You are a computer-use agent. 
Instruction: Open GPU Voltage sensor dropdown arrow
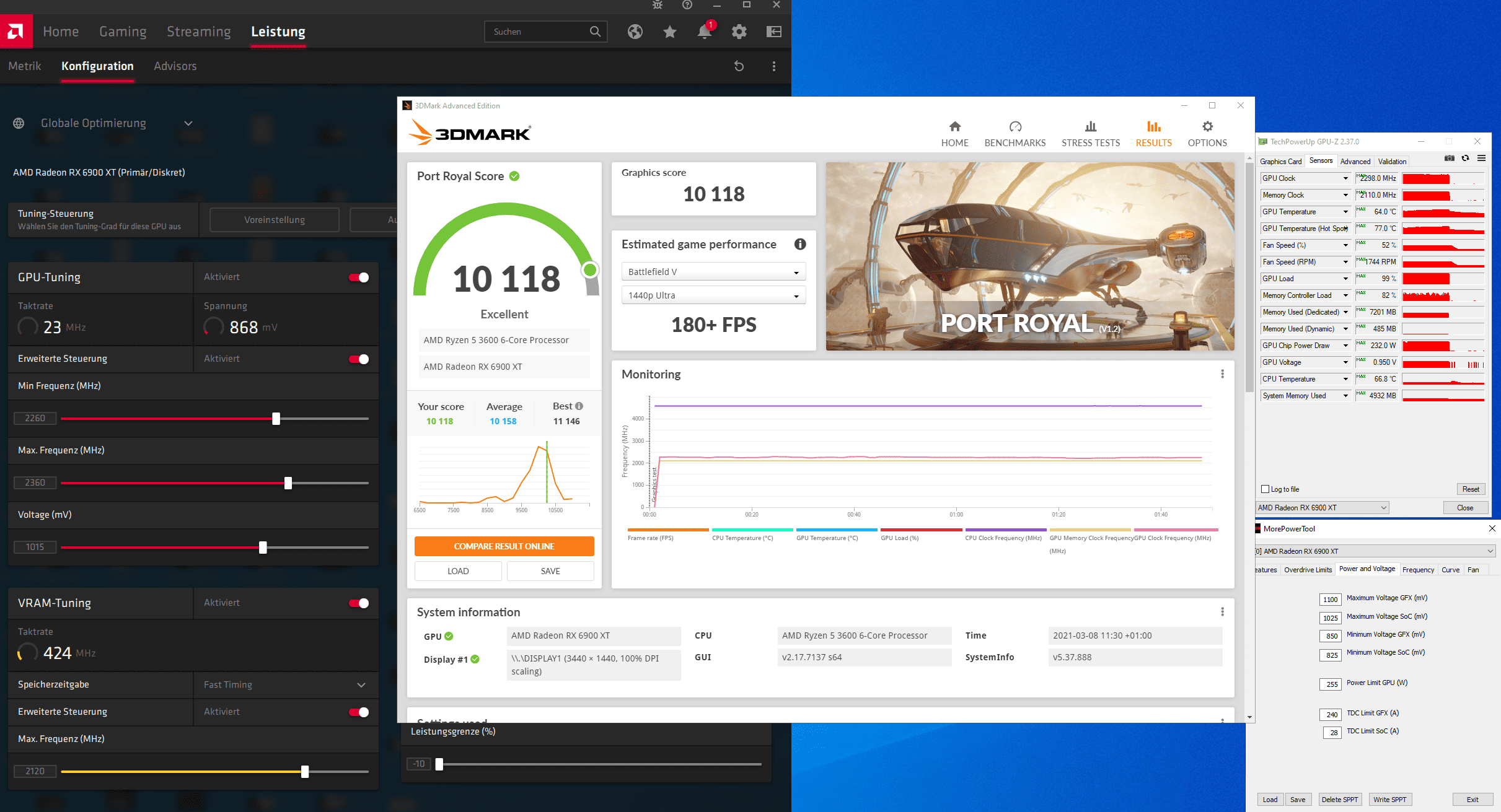(1345, 362)
